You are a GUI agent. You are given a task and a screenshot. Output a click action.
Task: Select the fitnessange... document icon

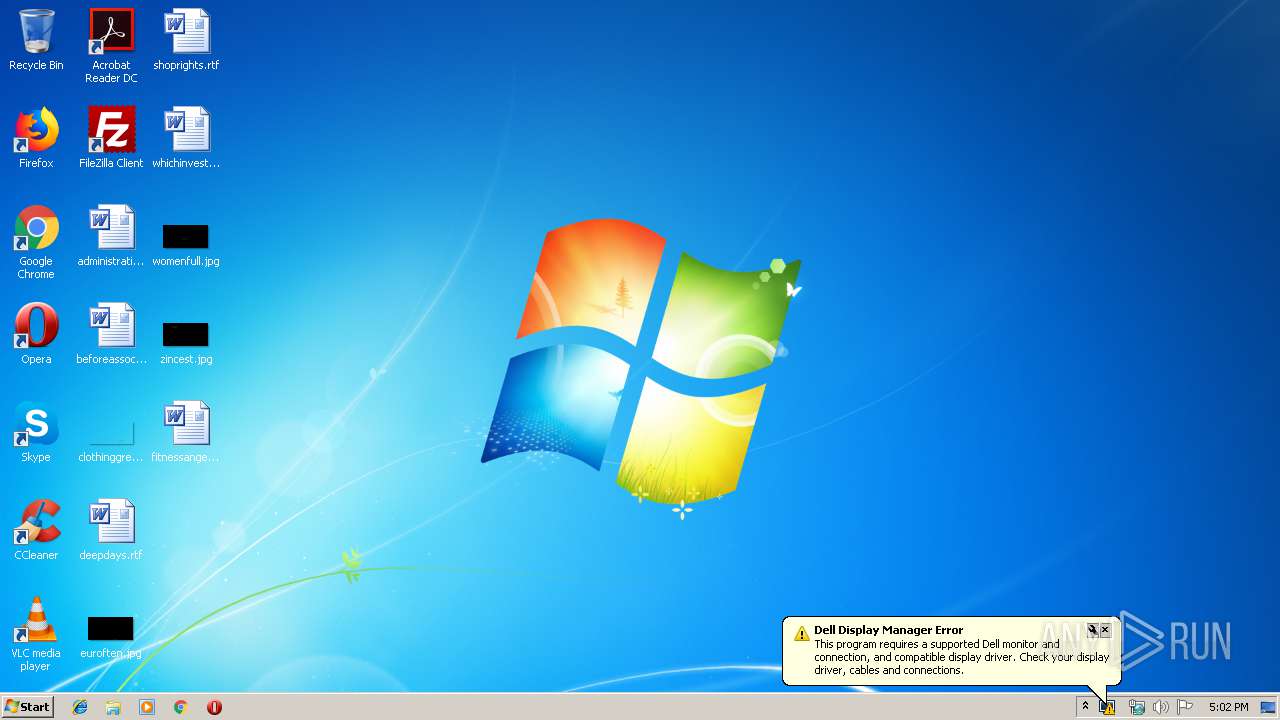[x=186, y=432]
